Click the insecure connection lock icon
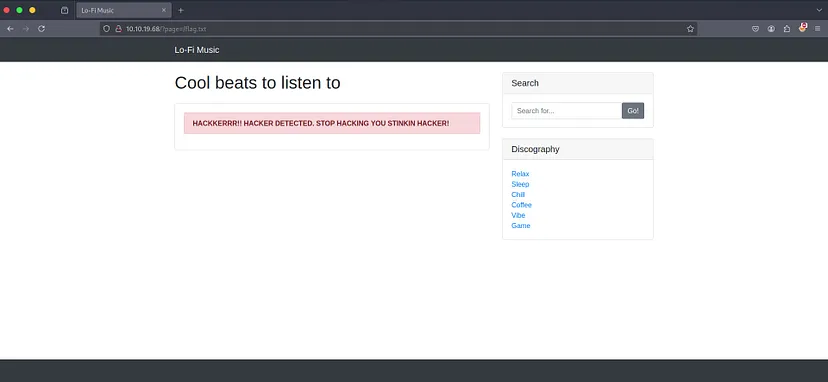Screen dimensions: 828x382 [118, 29]
